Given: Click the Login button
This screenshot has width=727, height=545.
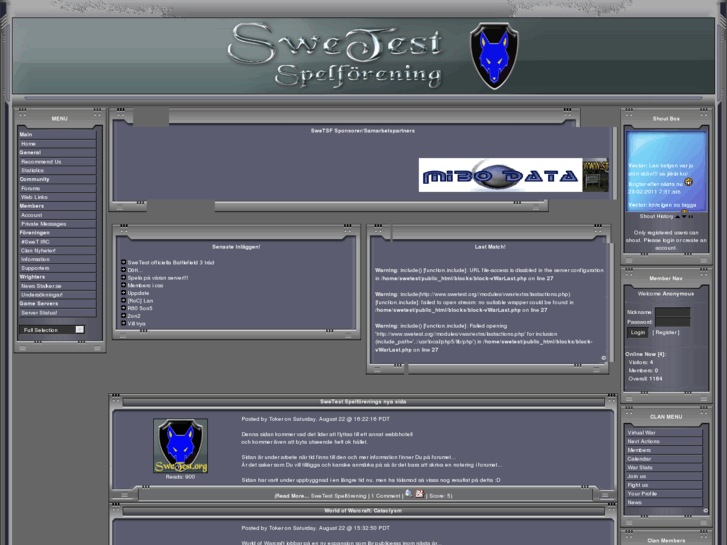Looking at the screenshot, I should click(x=638, y=333).
